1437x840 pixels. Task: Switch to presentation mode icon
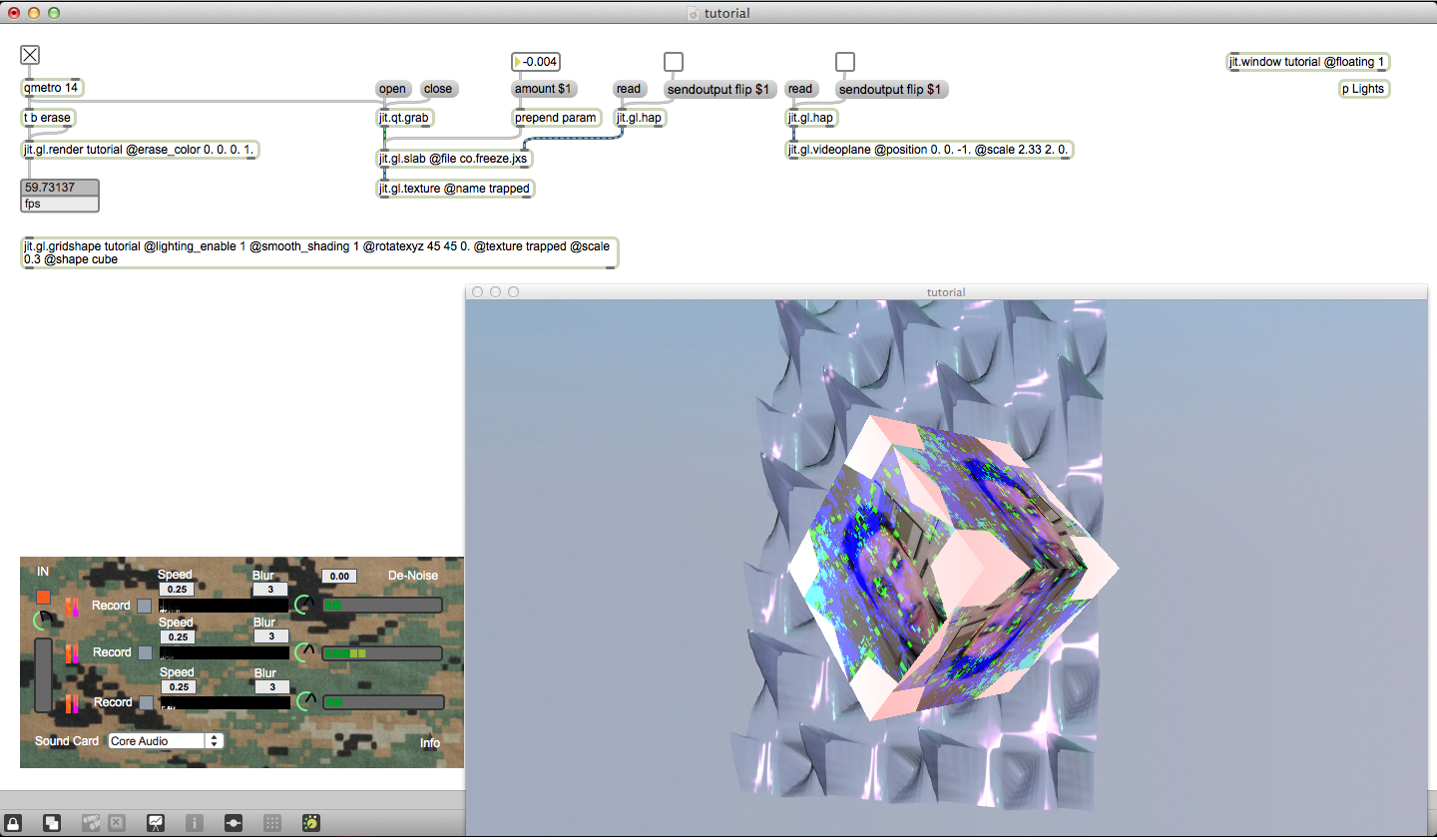156,823
